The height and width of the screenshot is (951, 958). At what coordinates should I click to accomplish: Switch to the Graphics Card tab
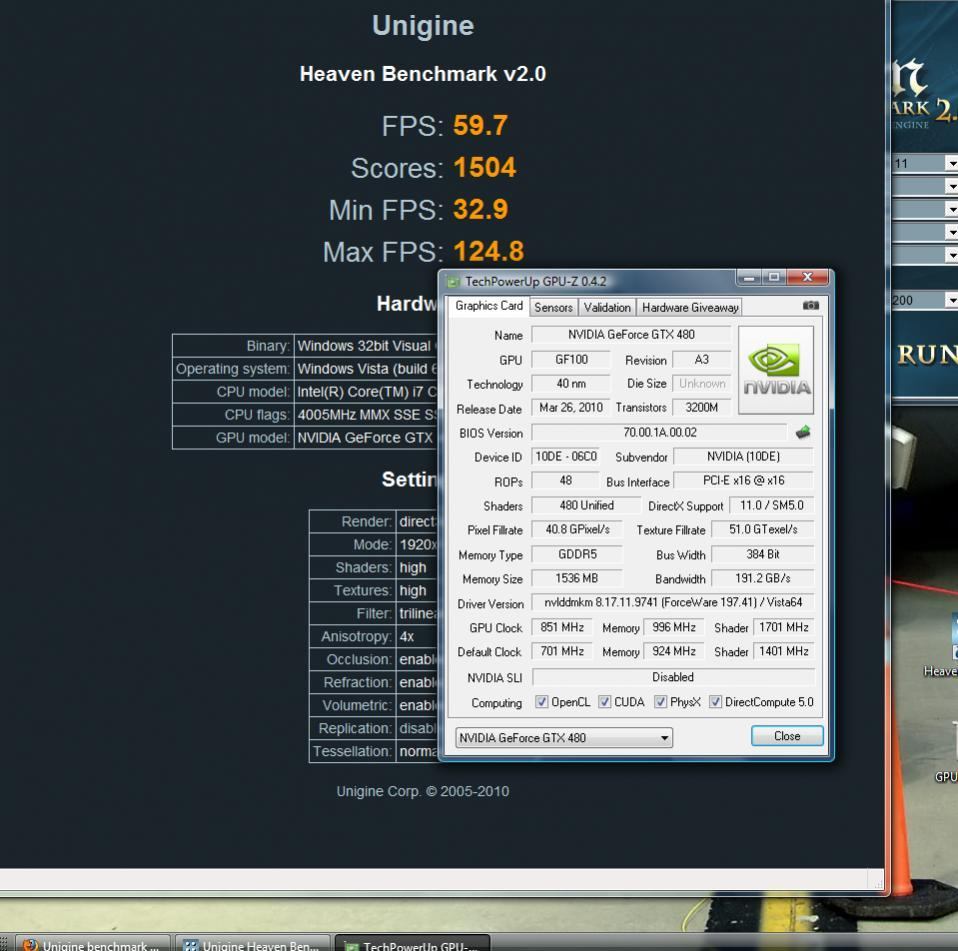pos(488,305)
